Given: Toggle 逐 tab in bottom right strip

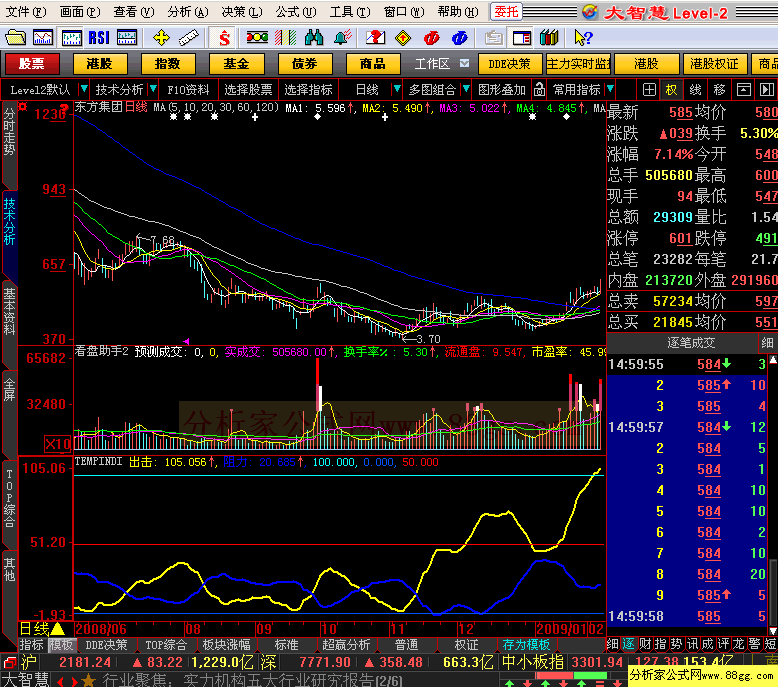Looking at the screenshot, I should 629,644.
